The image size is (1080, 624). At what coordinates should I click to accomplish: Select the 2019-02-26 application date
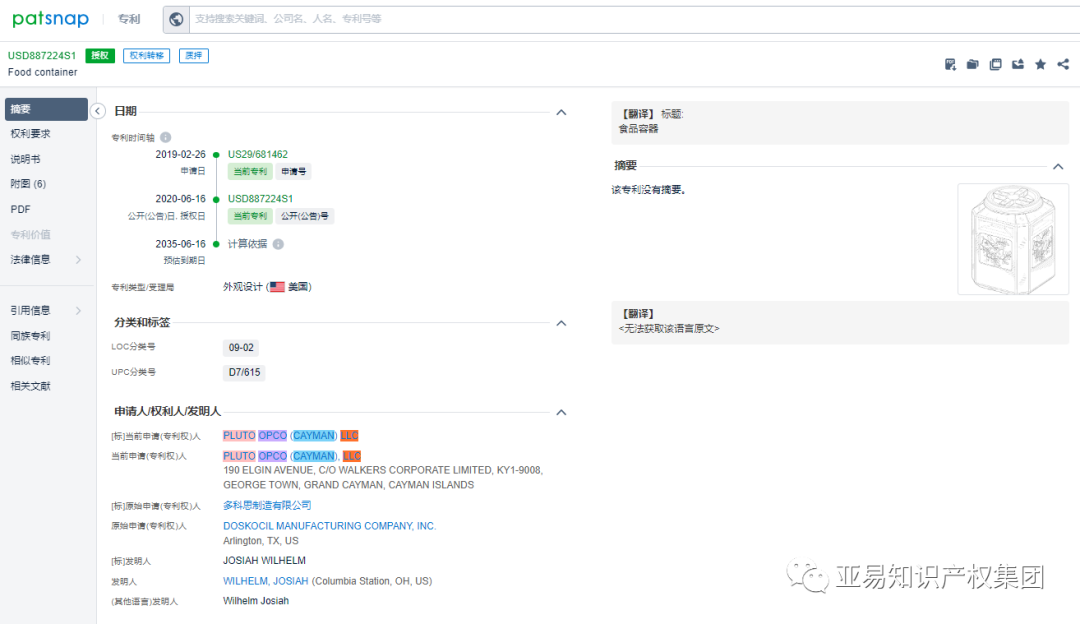click(180, 154)
